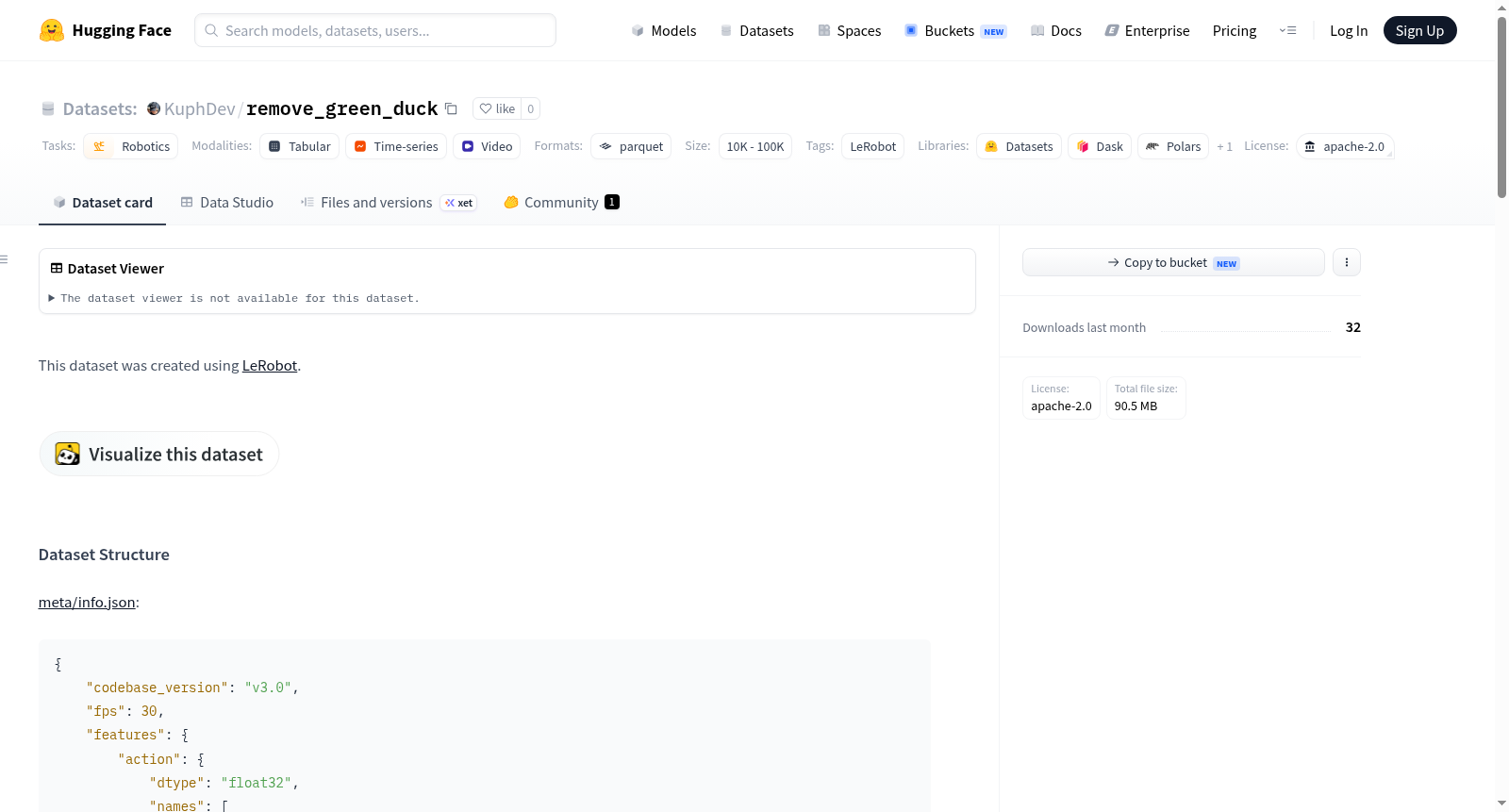Click the Robotics task tag
The image size is (1509, 812).
pyautogui.click(x=131, y=146)
